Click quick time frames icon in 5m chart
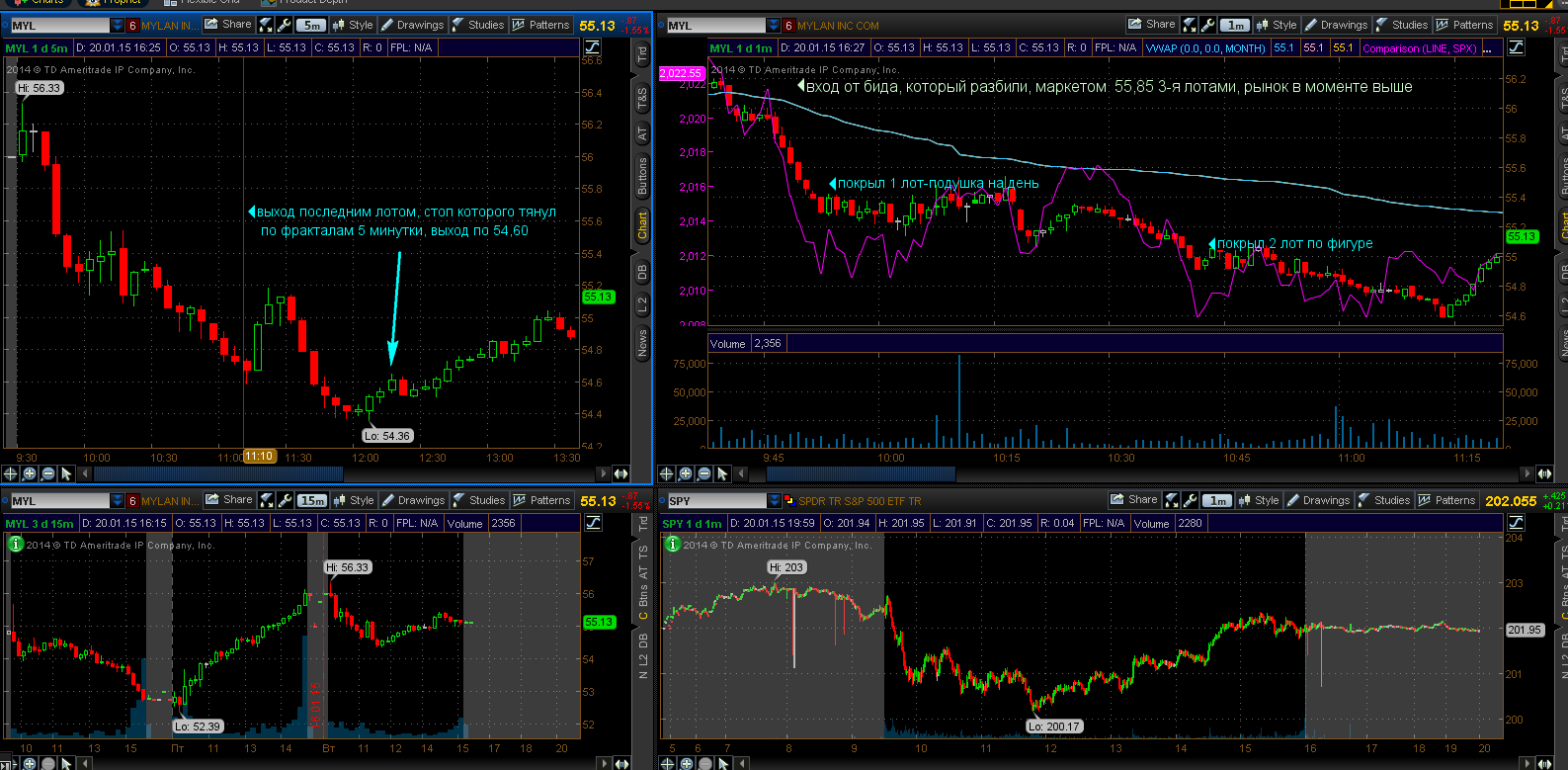 tap(267, 25)
